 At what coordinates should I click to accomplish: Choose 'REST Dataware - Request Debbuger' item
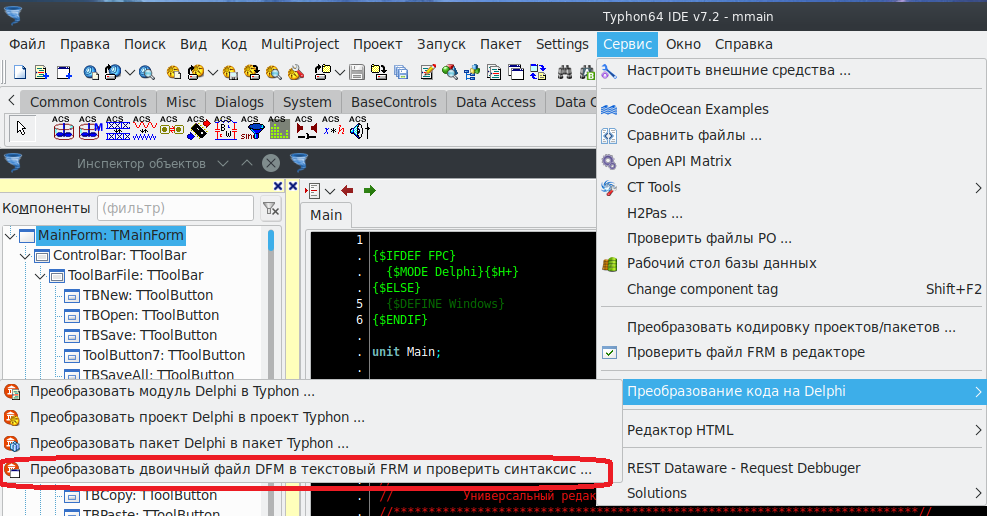click(x=804, y=468)
